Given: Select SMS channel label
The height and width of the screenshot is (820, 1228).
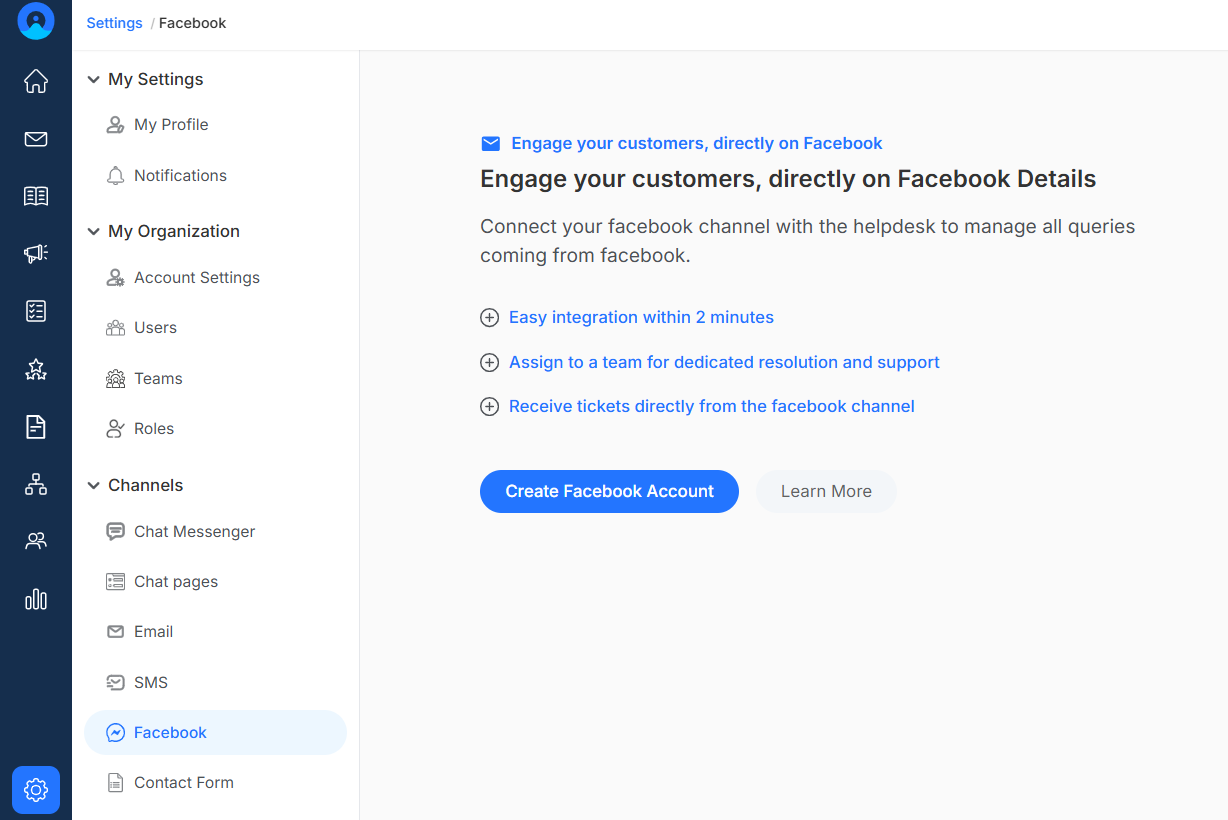Looking at the screenshot, I should [x=151, y=683].
